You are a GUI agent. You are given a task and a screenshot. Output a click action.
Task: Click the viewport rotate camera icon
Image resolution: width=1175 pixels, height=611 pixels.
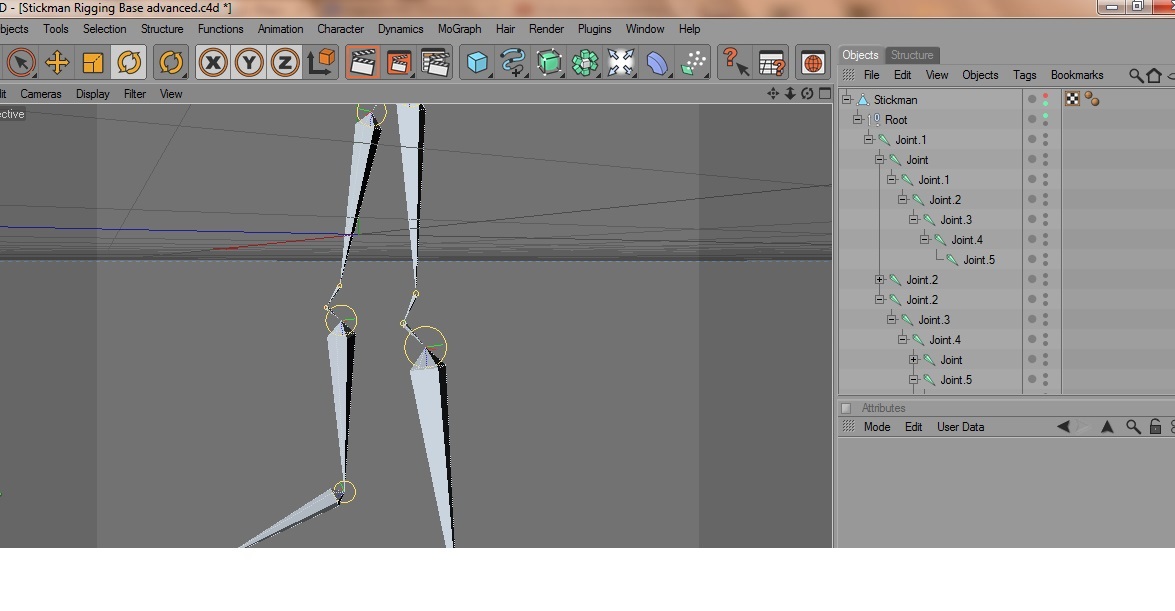(807, 94)
